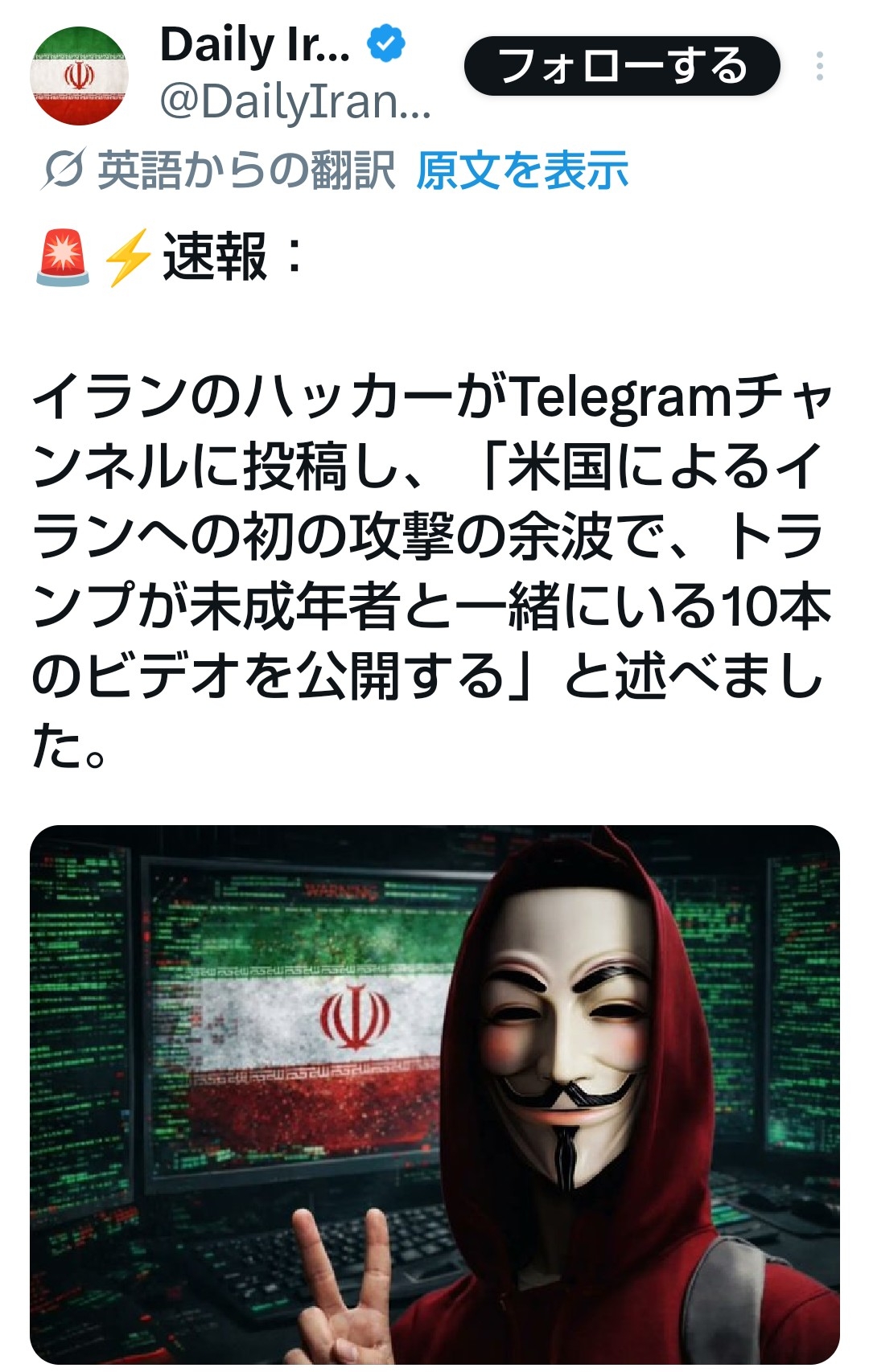Click the blue verified badge

(387, 44)
